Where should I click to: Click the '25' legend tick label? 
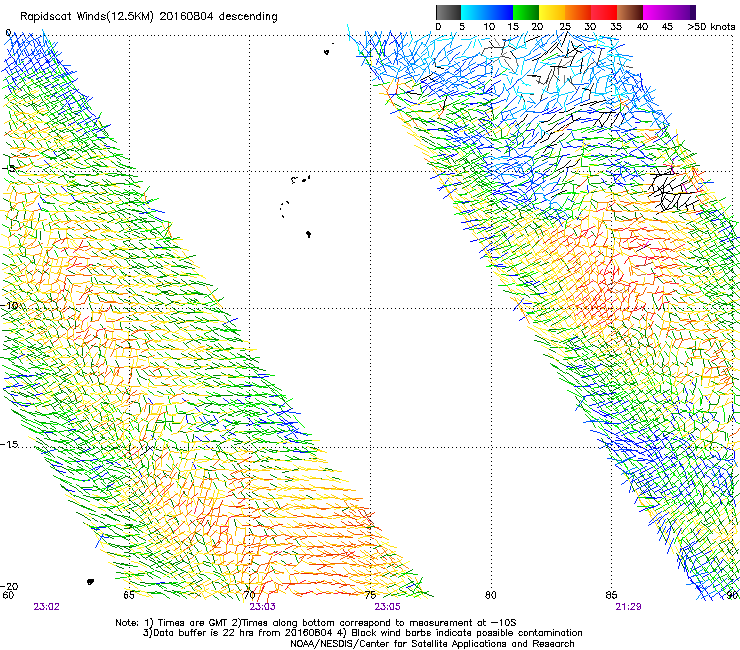[565, 27]
